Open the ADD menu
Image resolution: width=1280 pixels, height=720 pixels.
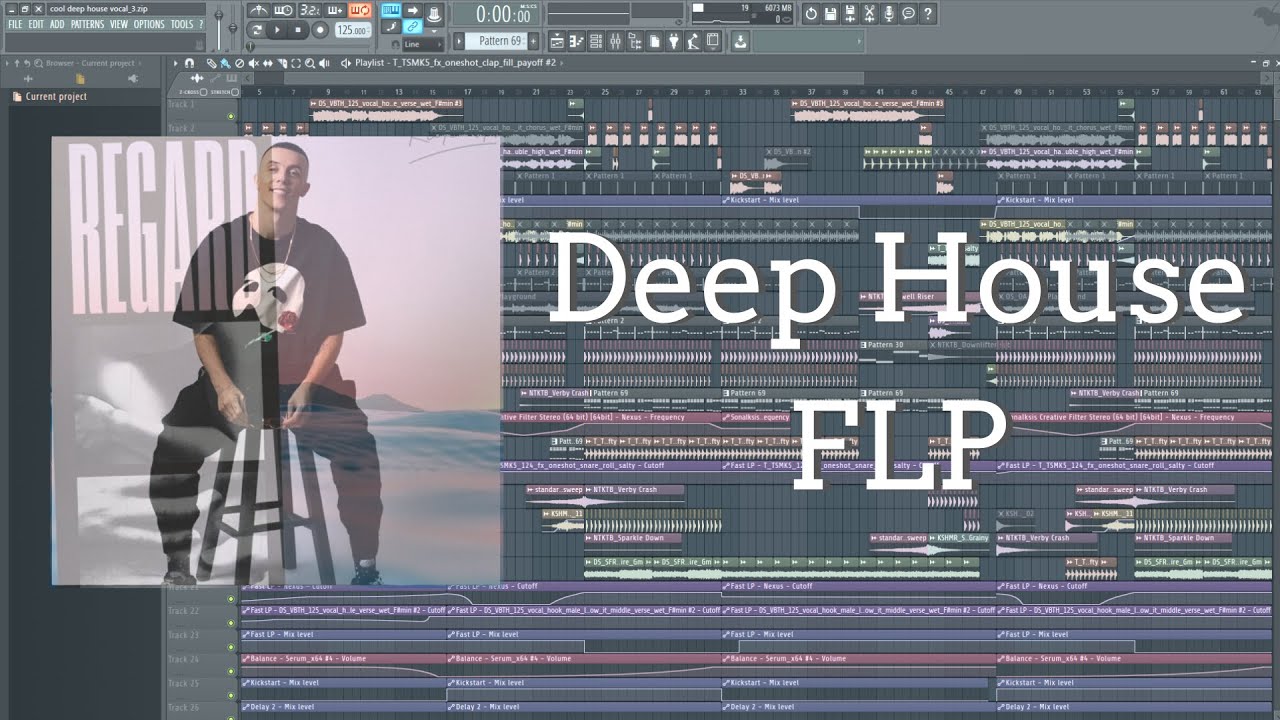57,24
